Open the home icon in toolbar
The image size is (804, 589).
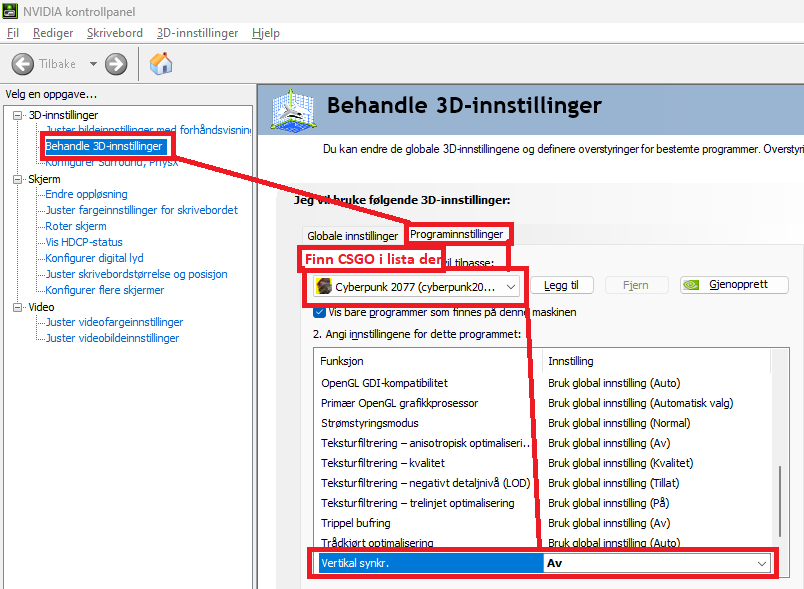coord(160,64)
